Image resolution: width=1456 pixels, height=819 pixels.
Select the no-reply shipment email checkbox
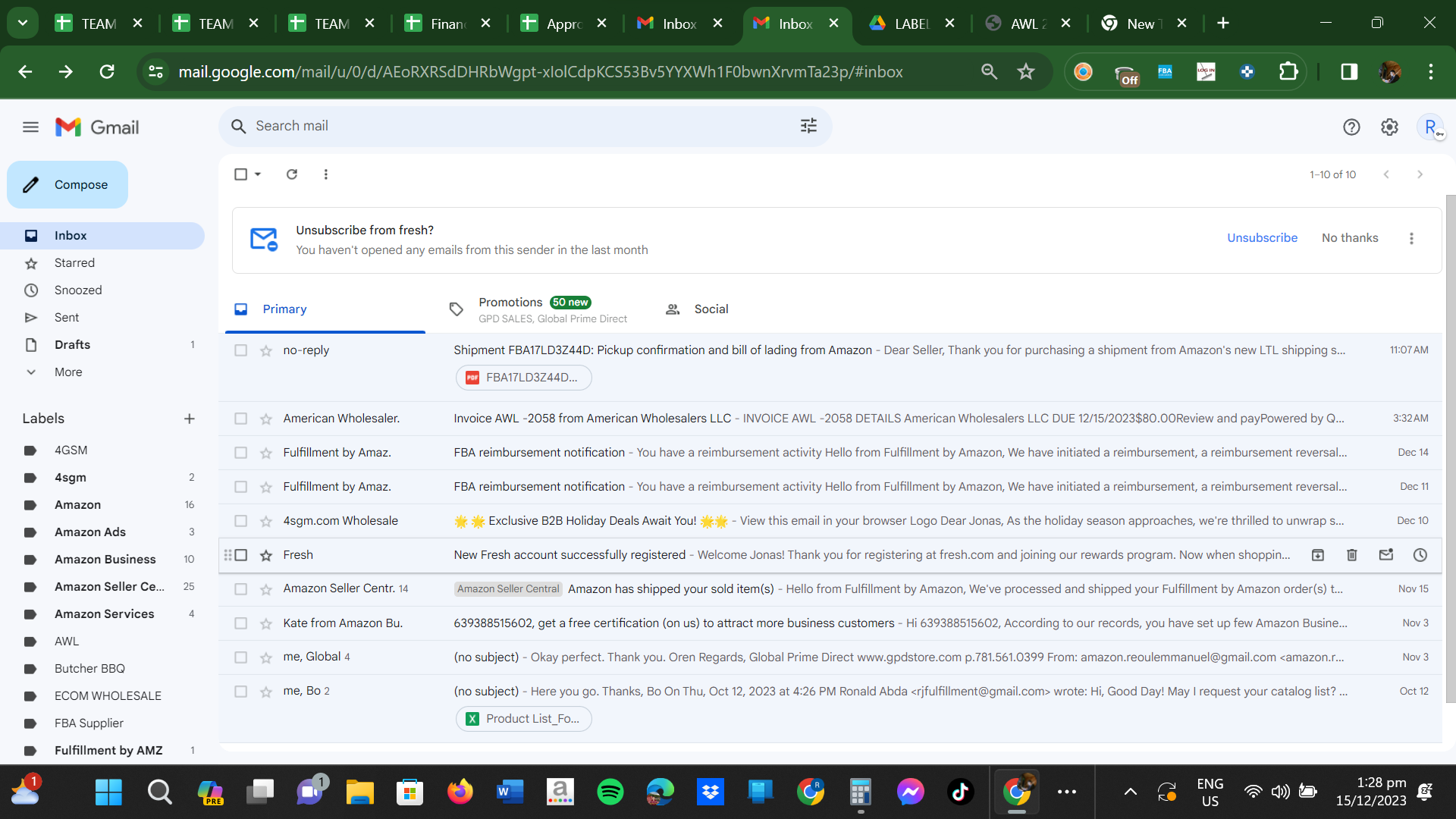[240, 350]
